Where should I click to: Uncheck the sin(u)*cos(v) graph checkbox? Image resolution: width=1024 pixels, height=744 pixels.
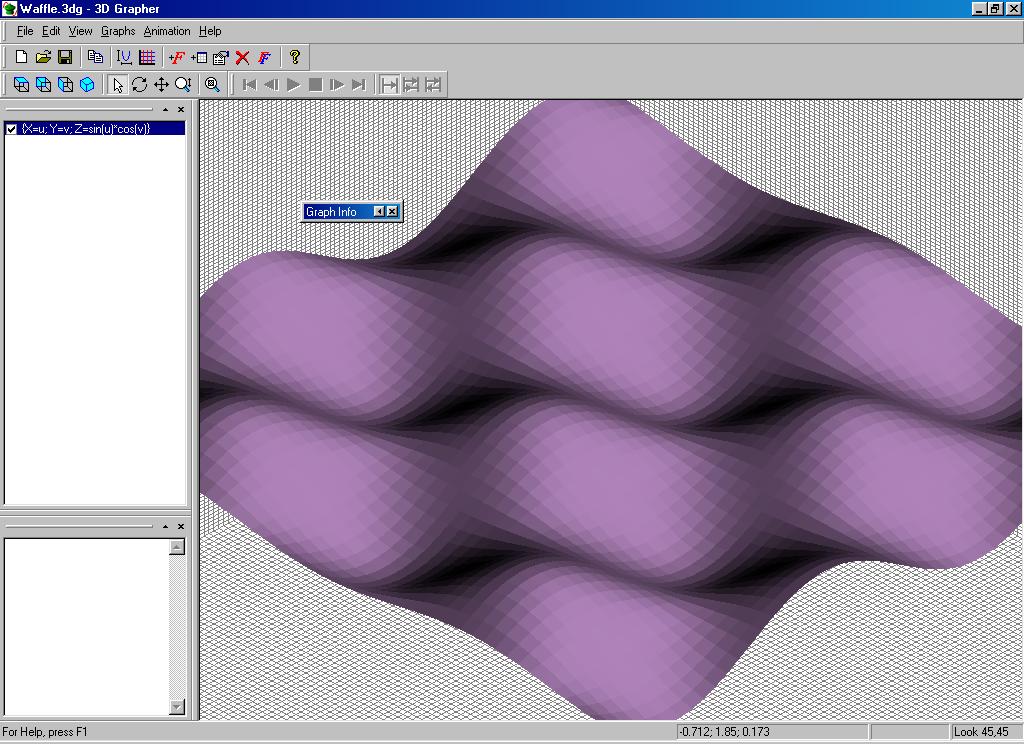(11, 129)
